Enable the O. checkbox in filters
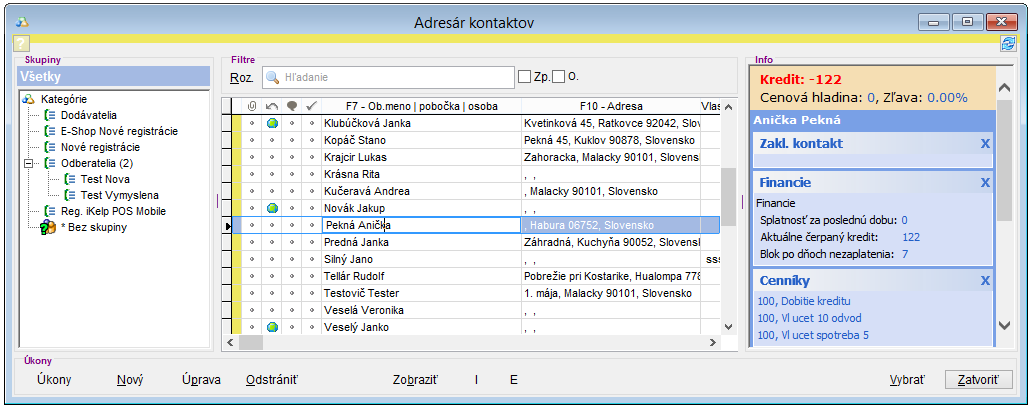 [558, 76]
